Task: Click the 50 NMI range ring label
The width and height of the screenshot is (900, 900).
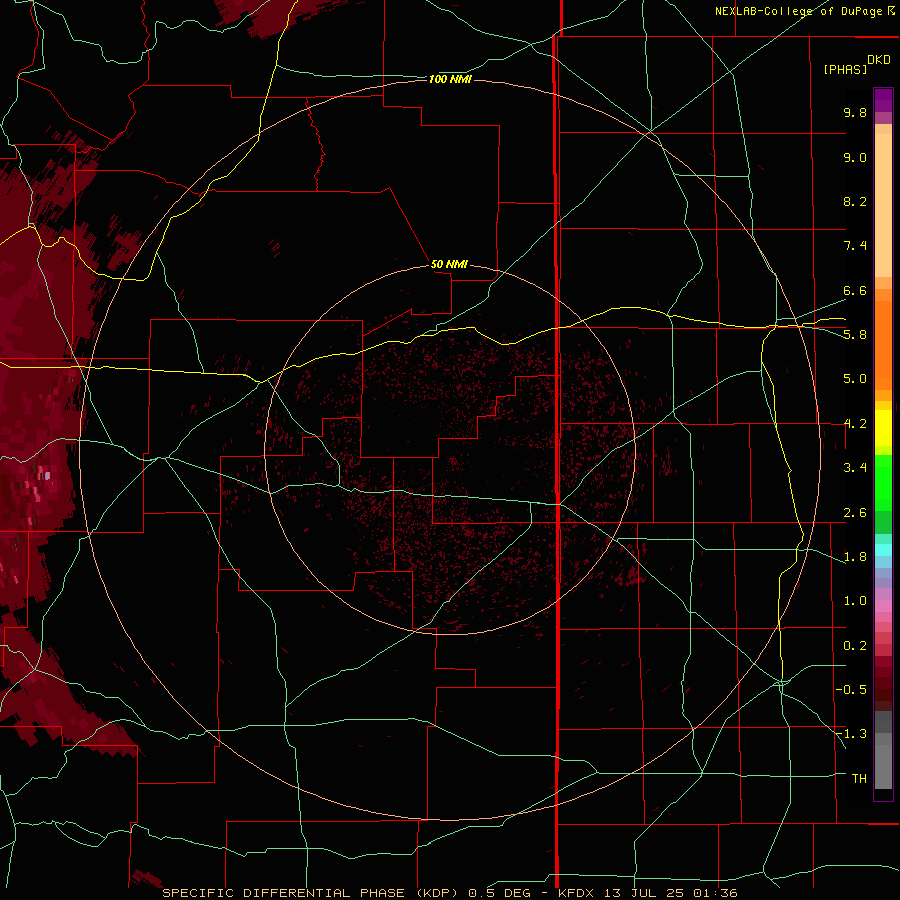Action: pyautogui.click(x=449, y=264)
